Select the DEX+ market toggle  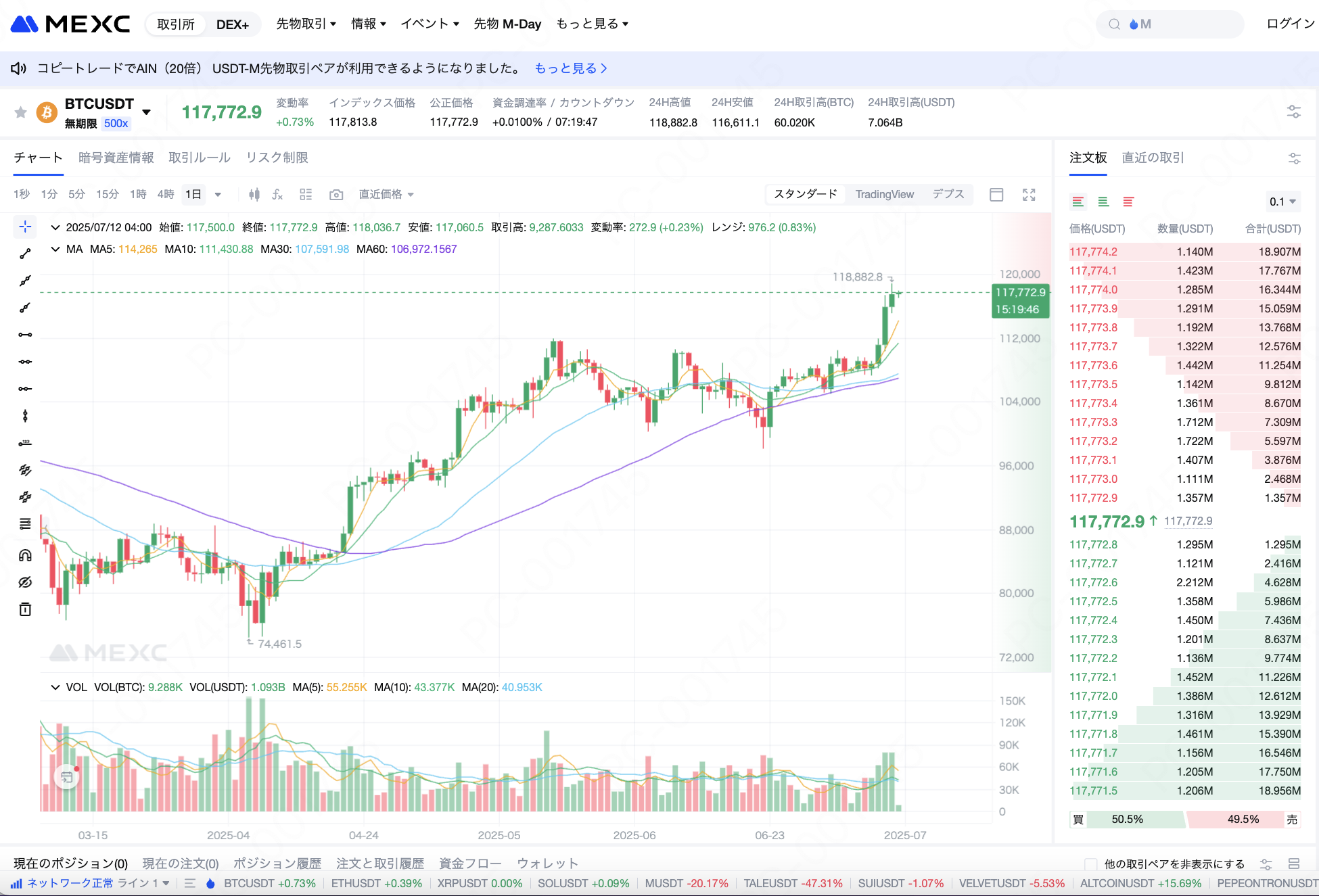(x=233, y=24)
